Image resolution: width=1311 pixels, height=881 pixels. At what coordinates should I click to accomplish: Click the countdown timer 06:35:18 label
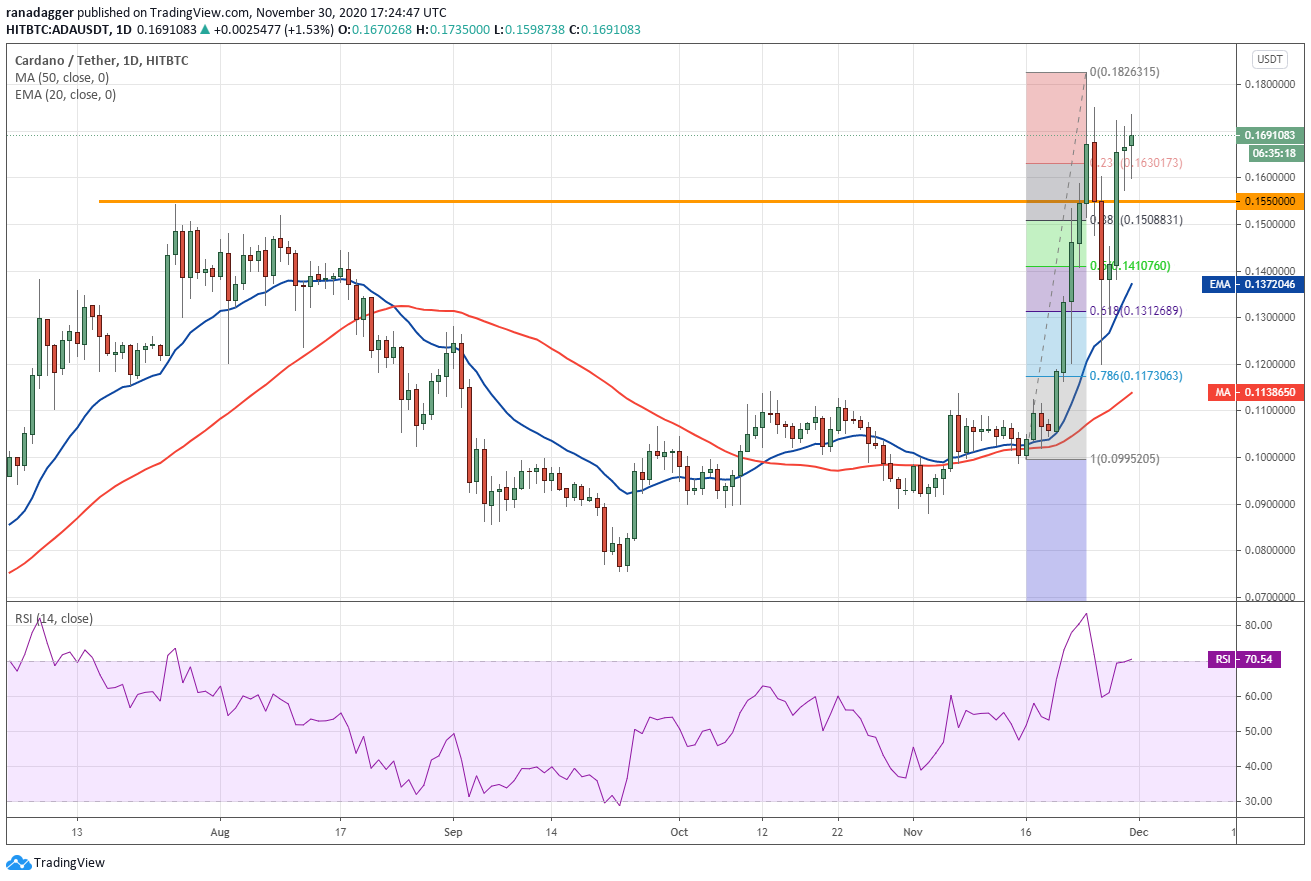pos(1273,153)
